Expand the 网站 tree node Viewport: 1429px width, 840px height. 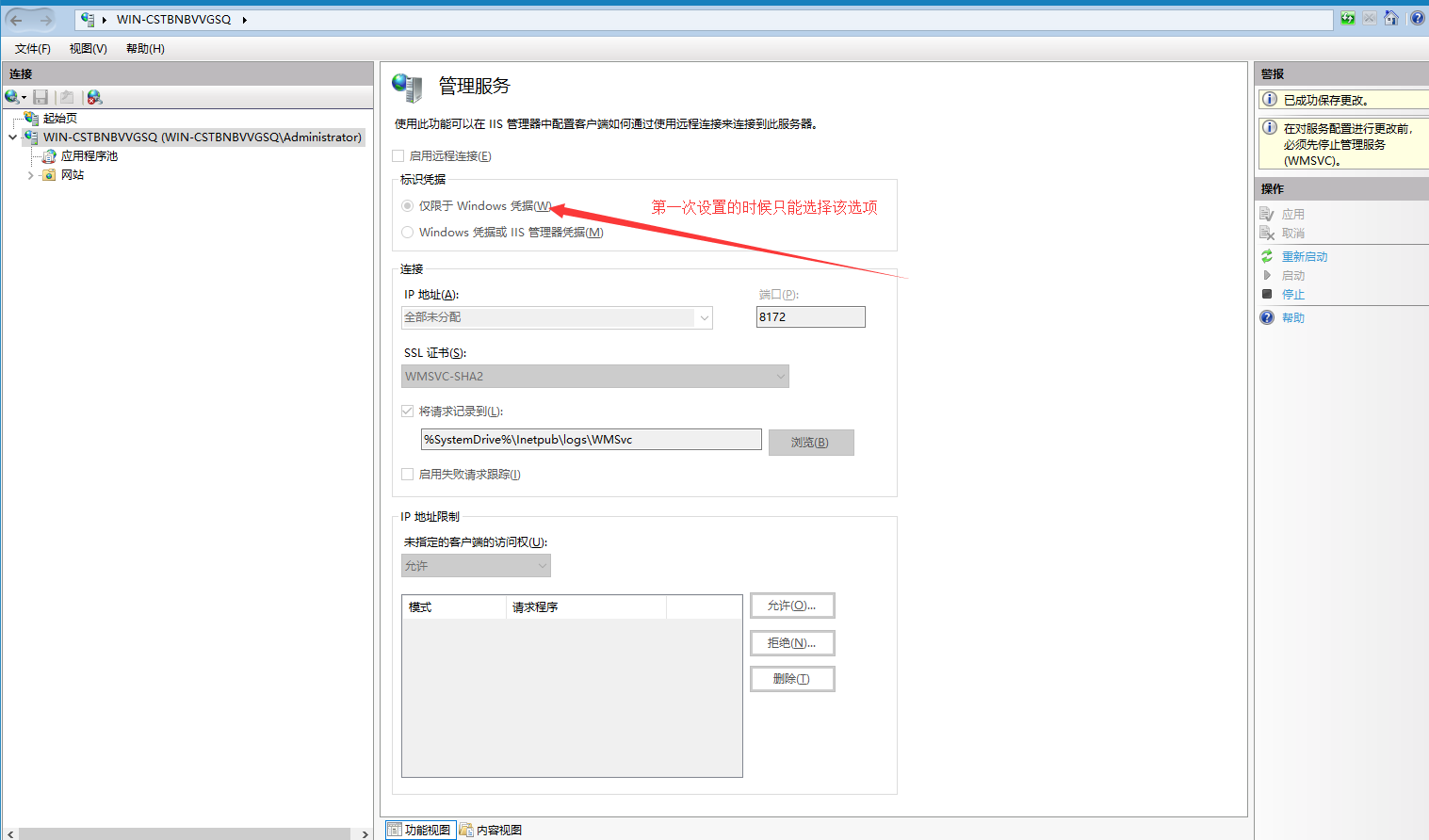(29, 174)
